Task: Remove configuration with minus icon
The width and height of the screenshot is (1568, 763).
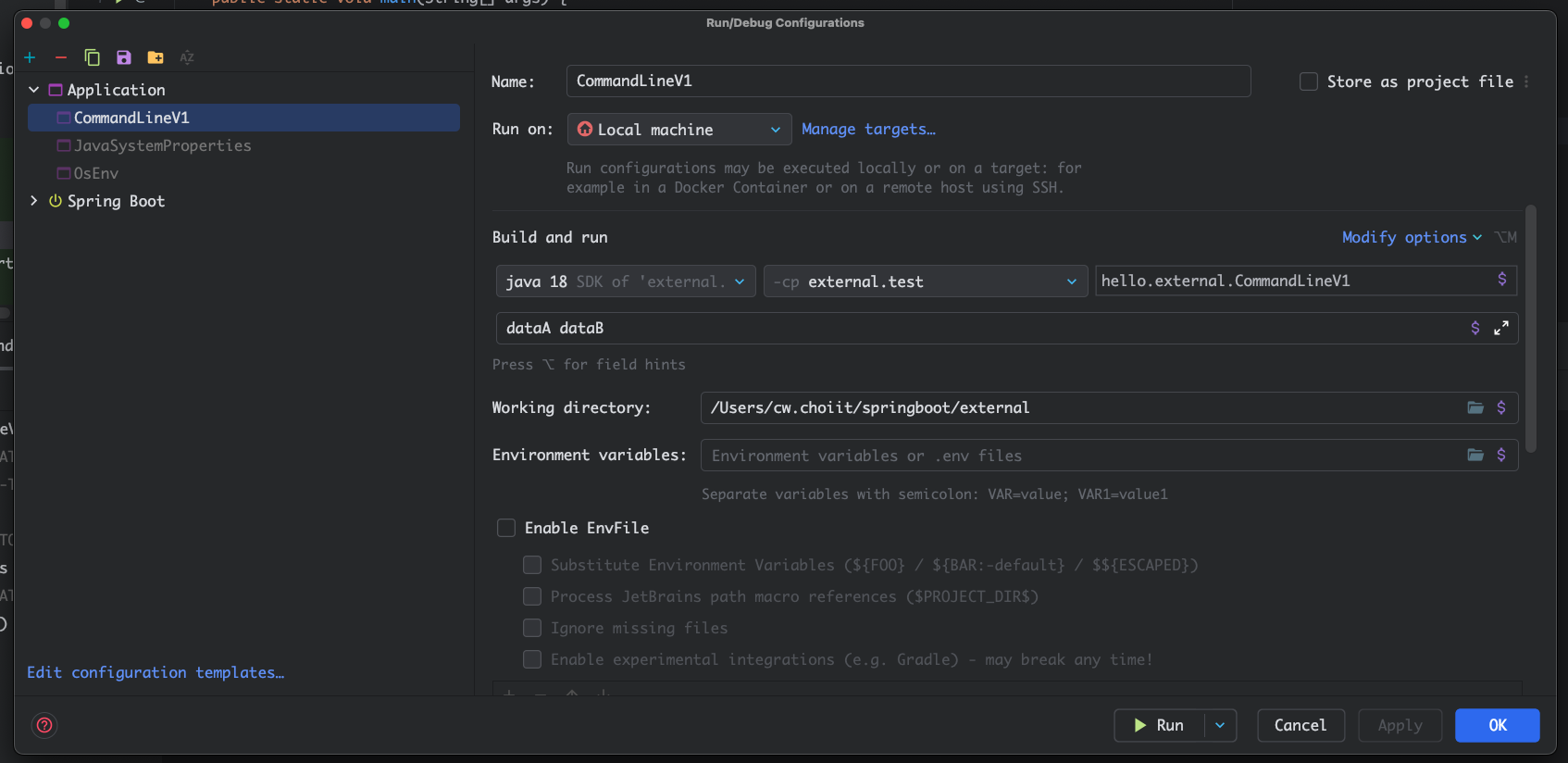Action: 61,57
